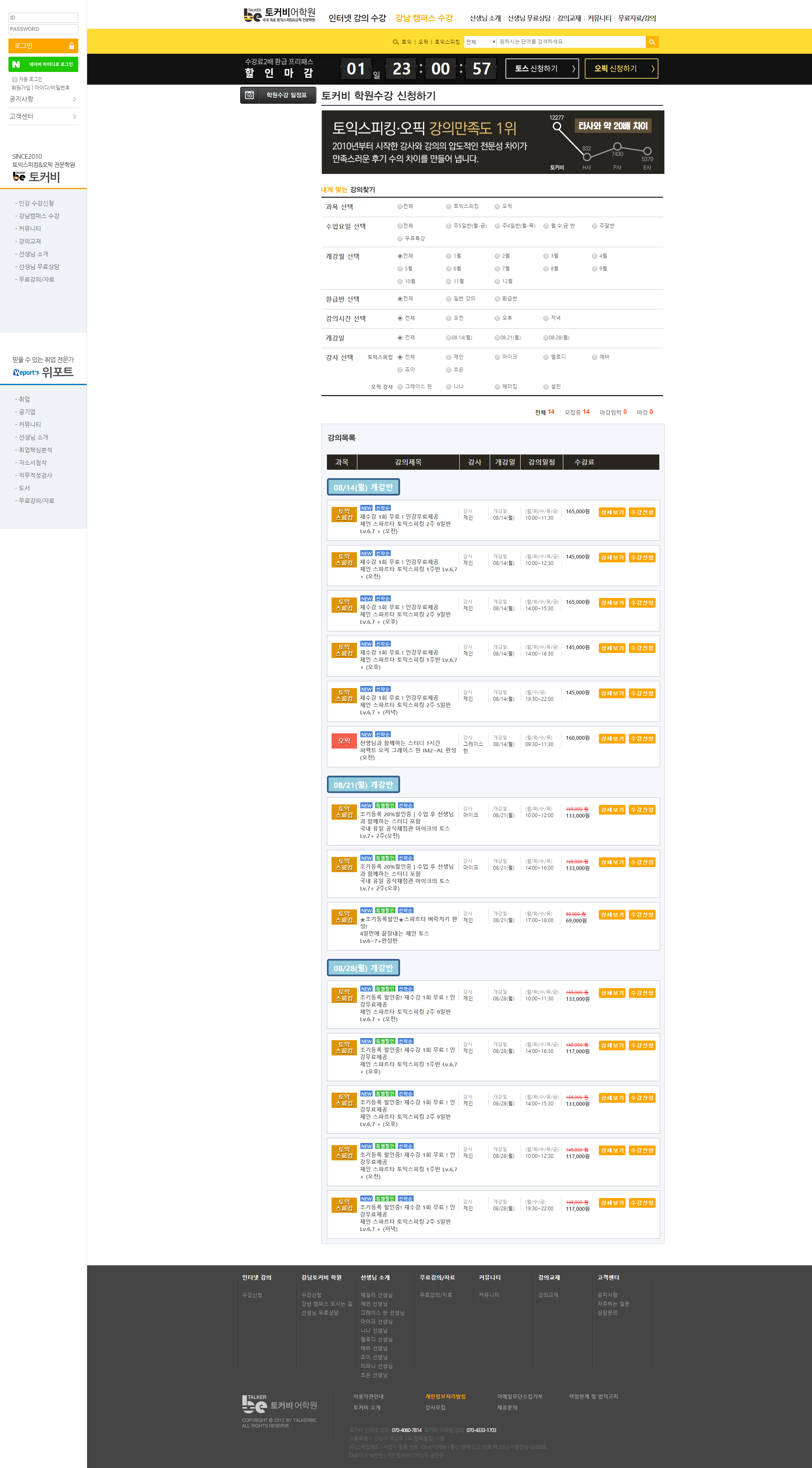This screenshot has height=1468, width=812.
Task: Click the red 오픽 subject badge
Action: 344,741
